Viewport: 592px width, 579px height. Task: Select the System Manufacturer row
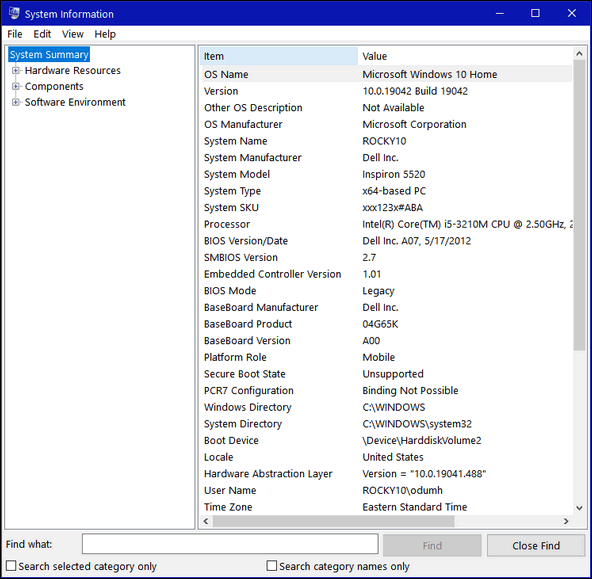[x=386, y=157]
